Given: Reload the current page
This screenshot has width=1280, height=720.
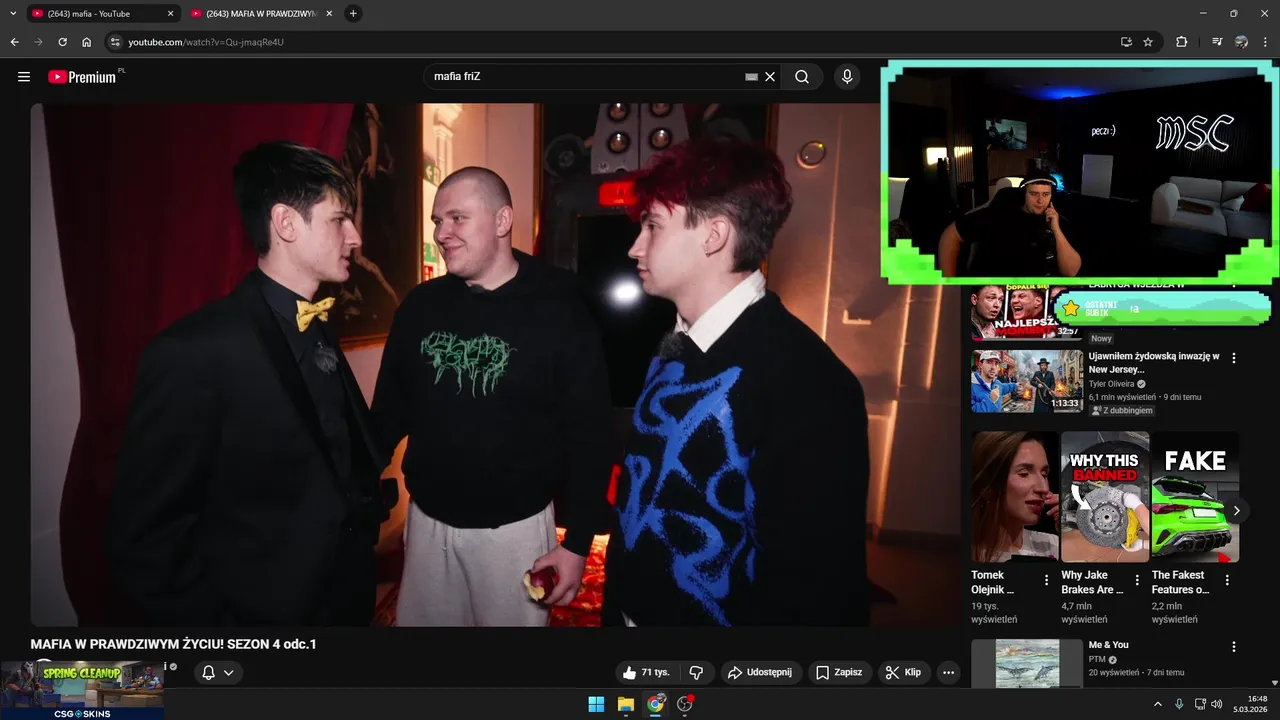Looking at the screenshot, I should pos(62,42).
